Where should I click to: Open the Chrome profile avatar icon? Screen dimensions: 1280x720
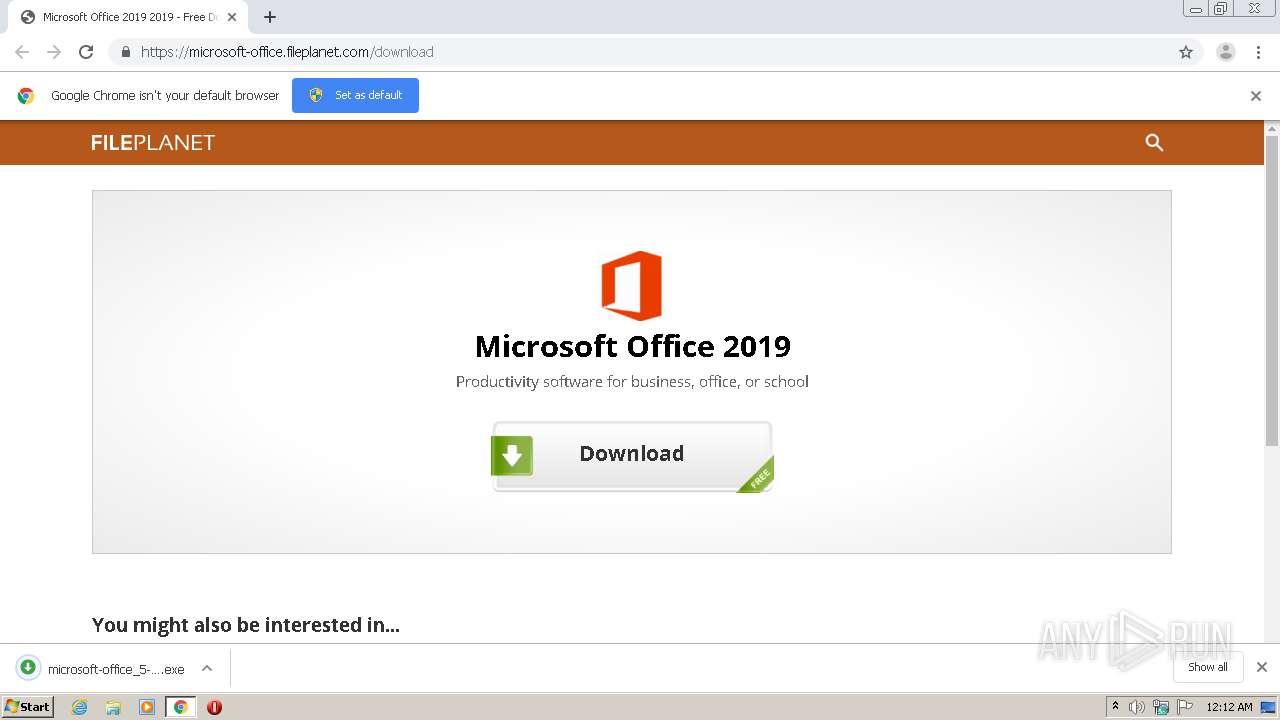coord(1226,52)
